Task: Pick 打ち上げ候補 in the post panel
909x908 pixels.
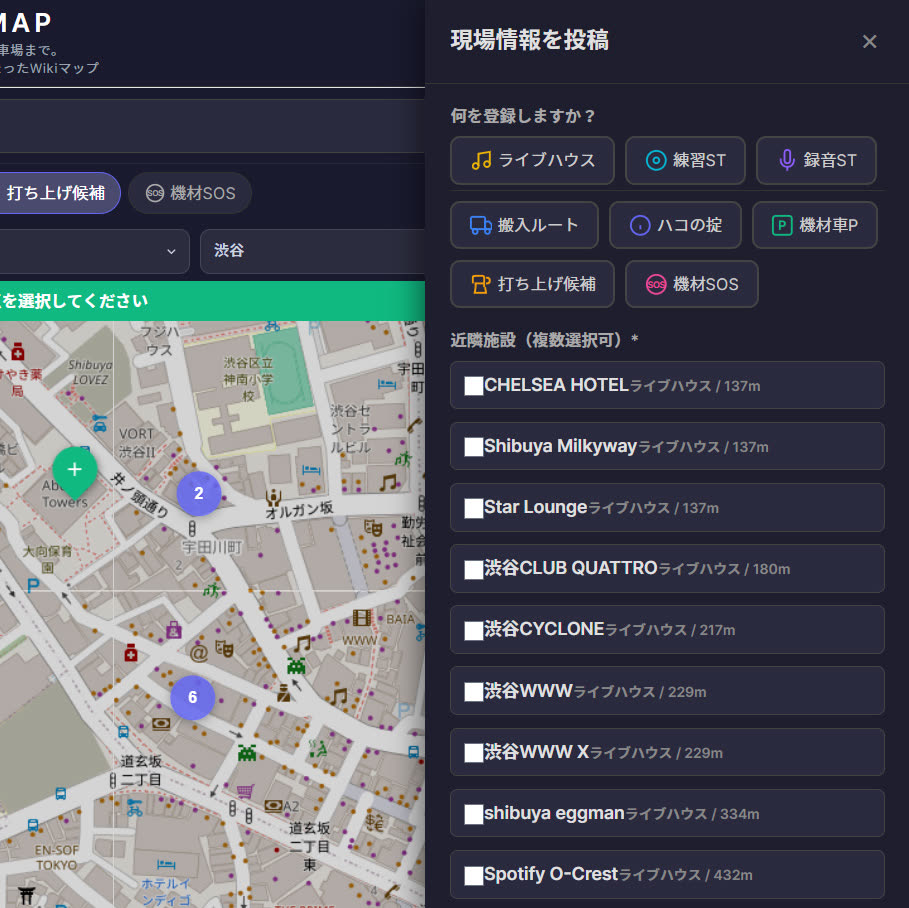Action: click(x=532, y=284)
